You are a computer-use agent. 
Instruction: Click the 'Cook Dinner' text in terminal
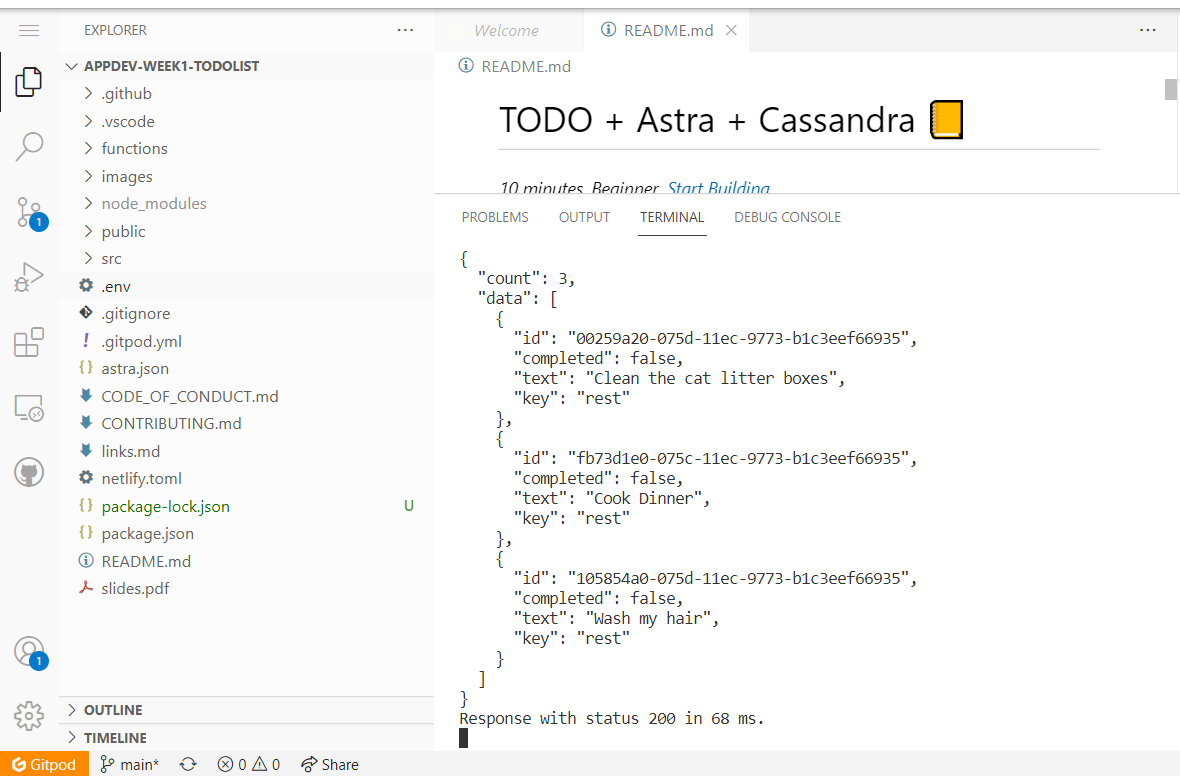pyautogui.click(x=643, y=498)
